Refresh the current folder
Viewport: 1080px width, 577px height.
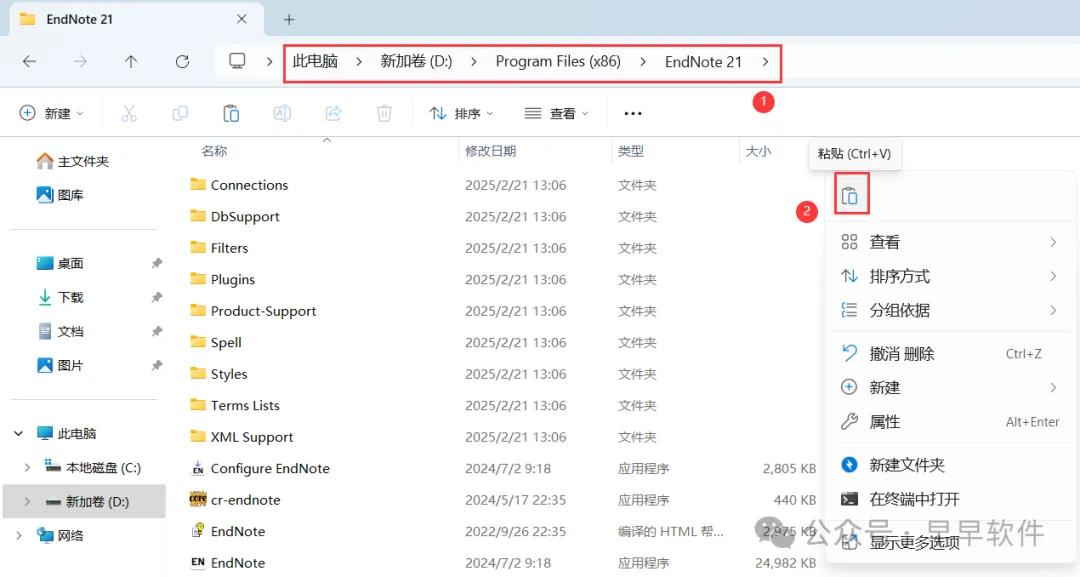[182, 62]
